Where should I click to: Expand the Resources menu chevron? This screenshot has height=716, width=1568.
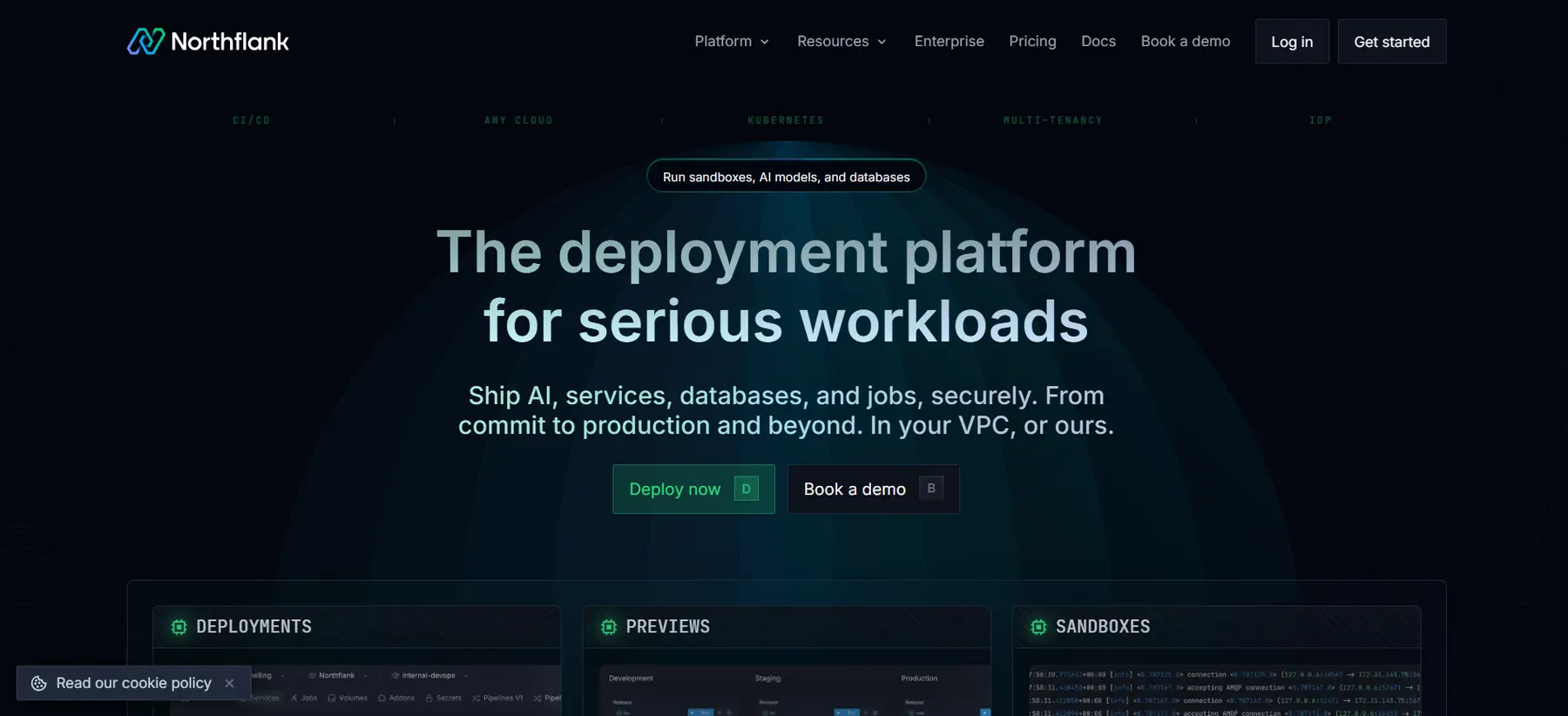[882, 42]
